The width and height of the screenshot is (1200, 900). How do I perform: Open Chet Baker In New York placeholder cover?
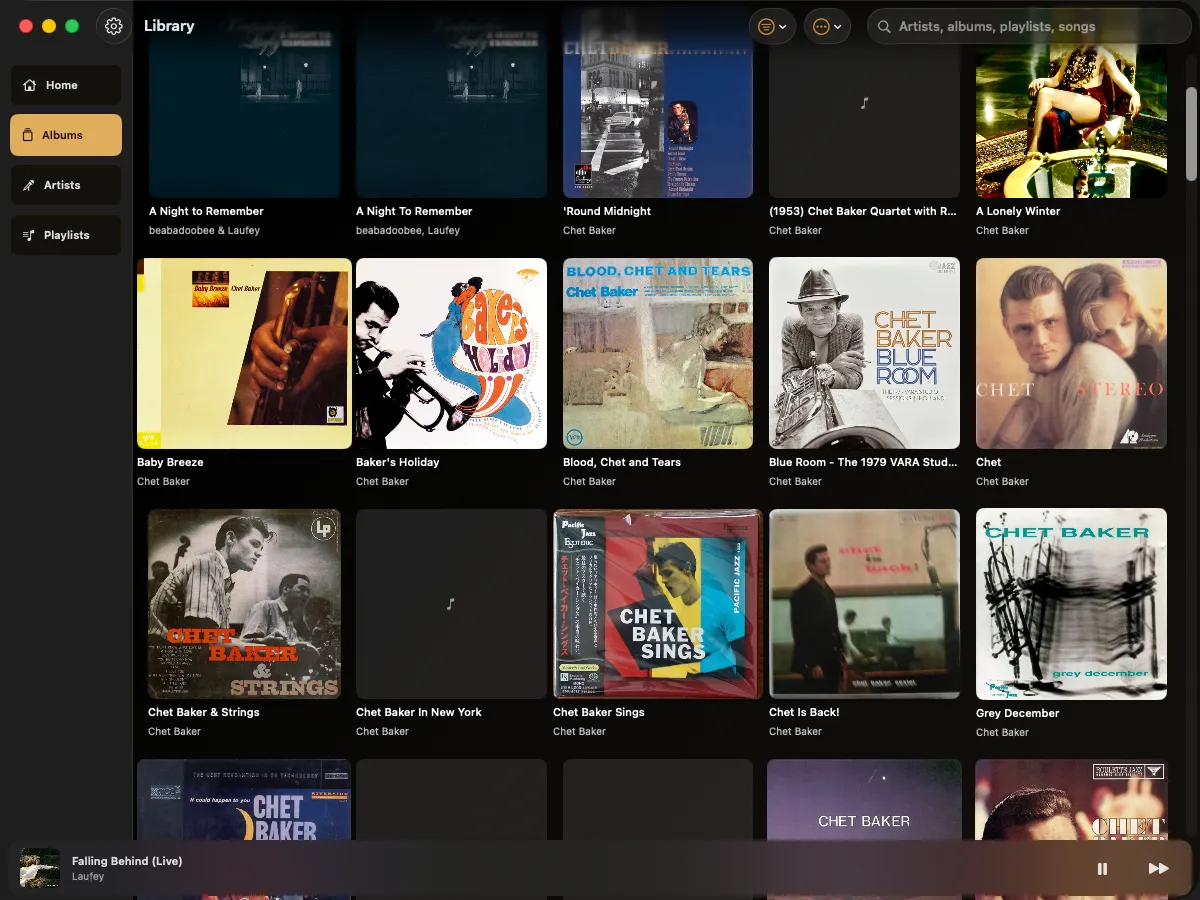click(x=451, y=604)
